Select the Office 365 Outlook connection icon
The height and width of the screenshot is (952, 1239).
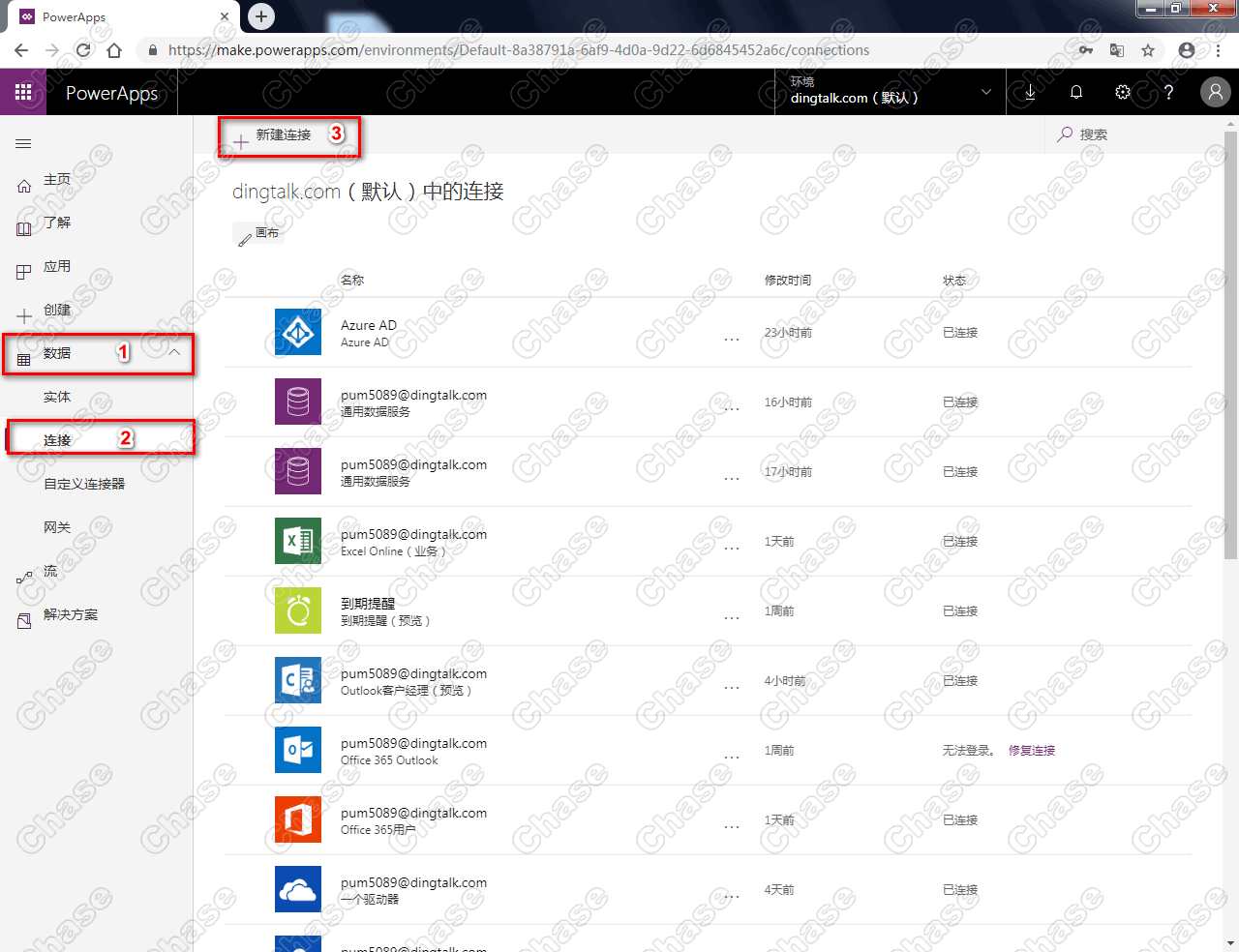pyautogui.click(x=297, y=750)
